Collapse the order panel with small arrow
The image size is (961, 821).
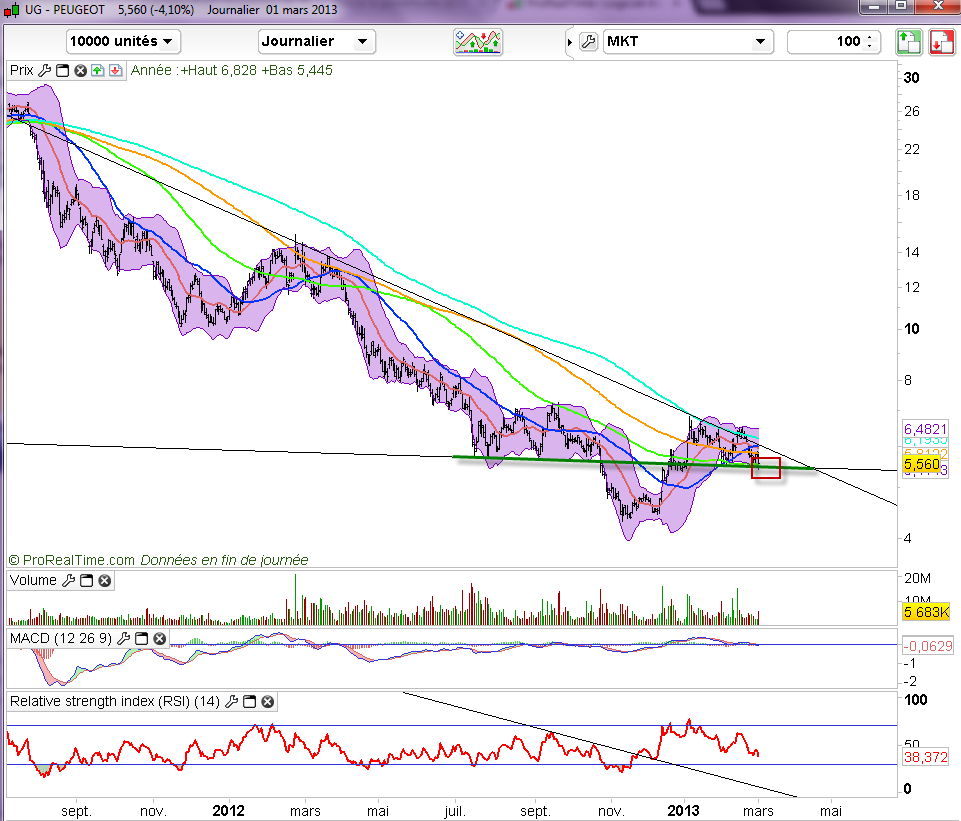(x=569, y=42)
